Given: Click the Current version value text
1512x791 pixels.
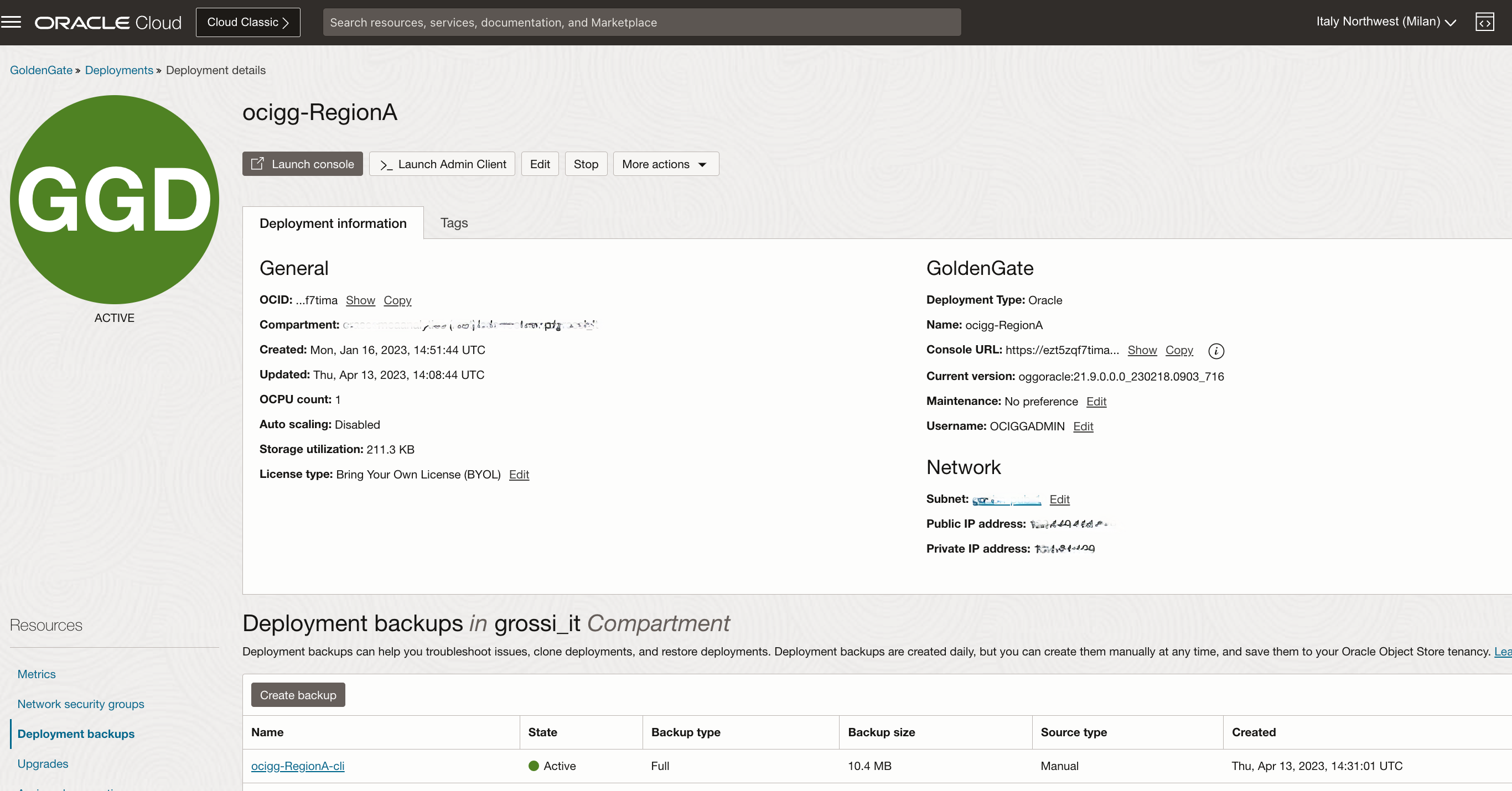Looking at the screenshot, I should [1121, 377].
